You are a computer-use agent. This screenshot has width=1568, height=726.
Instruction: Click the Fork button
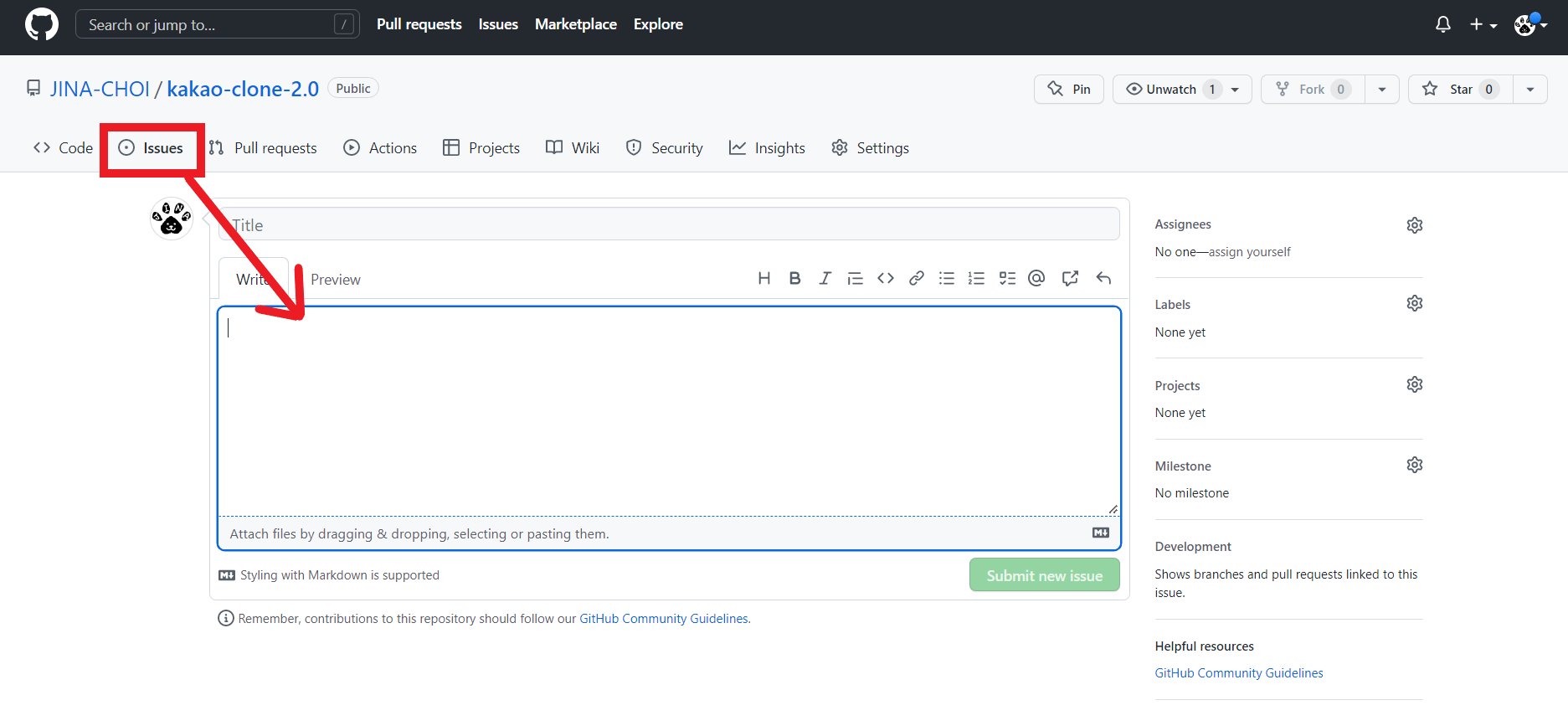1313,90
